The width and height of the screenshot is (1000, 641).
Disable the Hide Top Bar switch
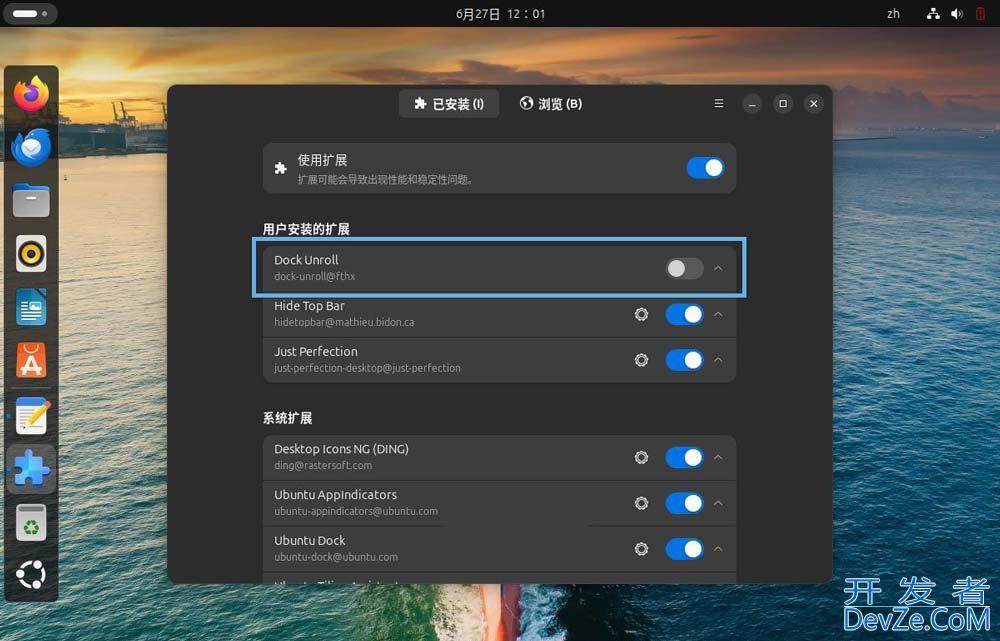(684, 314)
